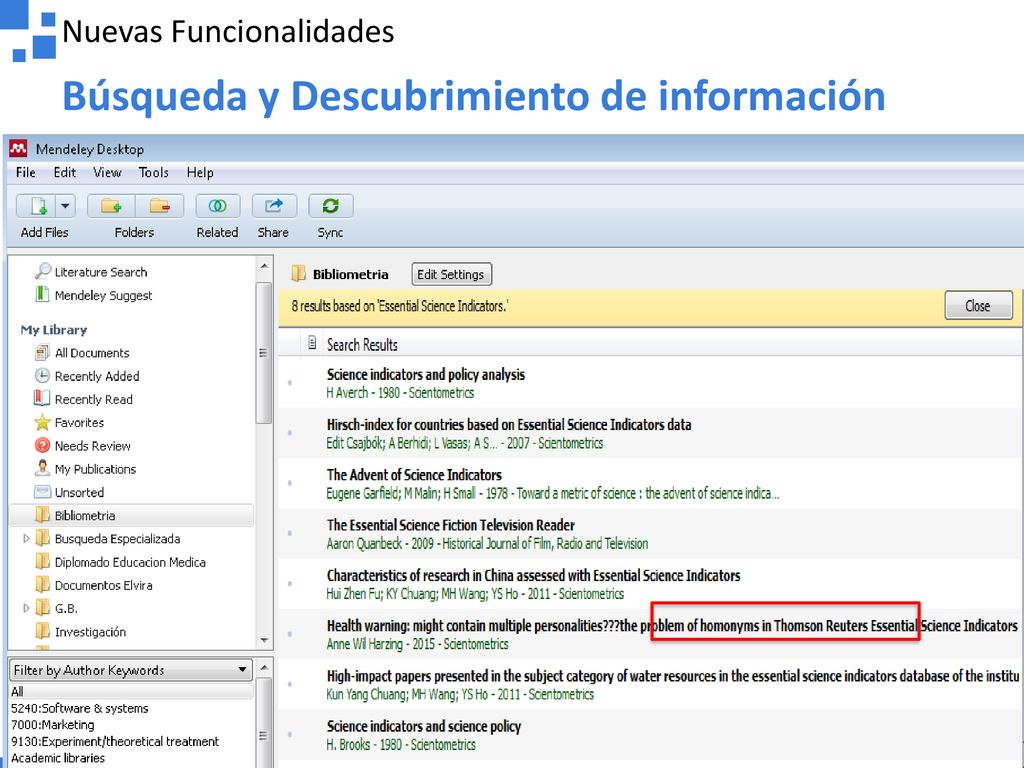Close the search results banner

point(978,306)
